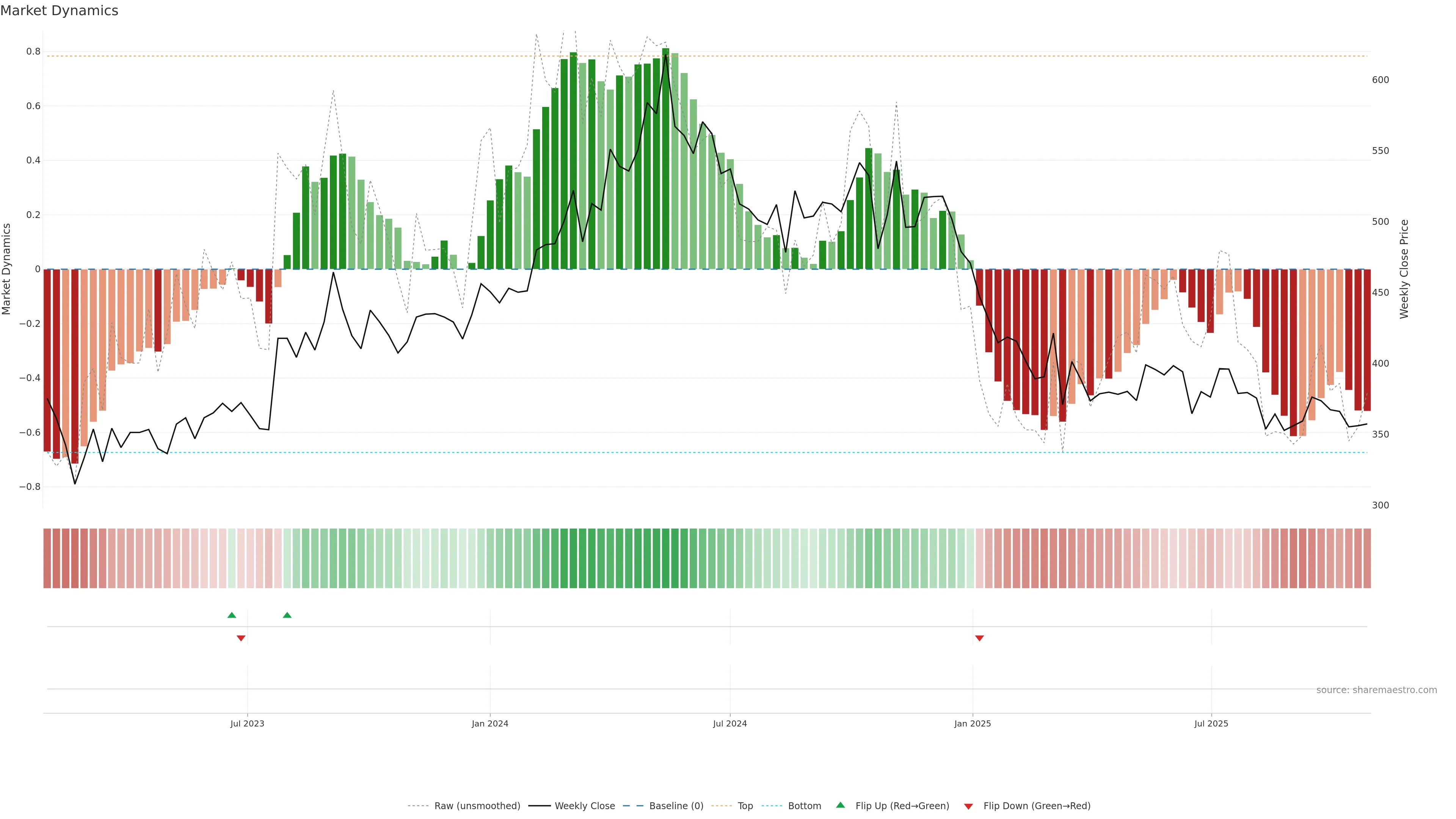
Task: Toggle the Top legend entry
Action: [745, 806]
